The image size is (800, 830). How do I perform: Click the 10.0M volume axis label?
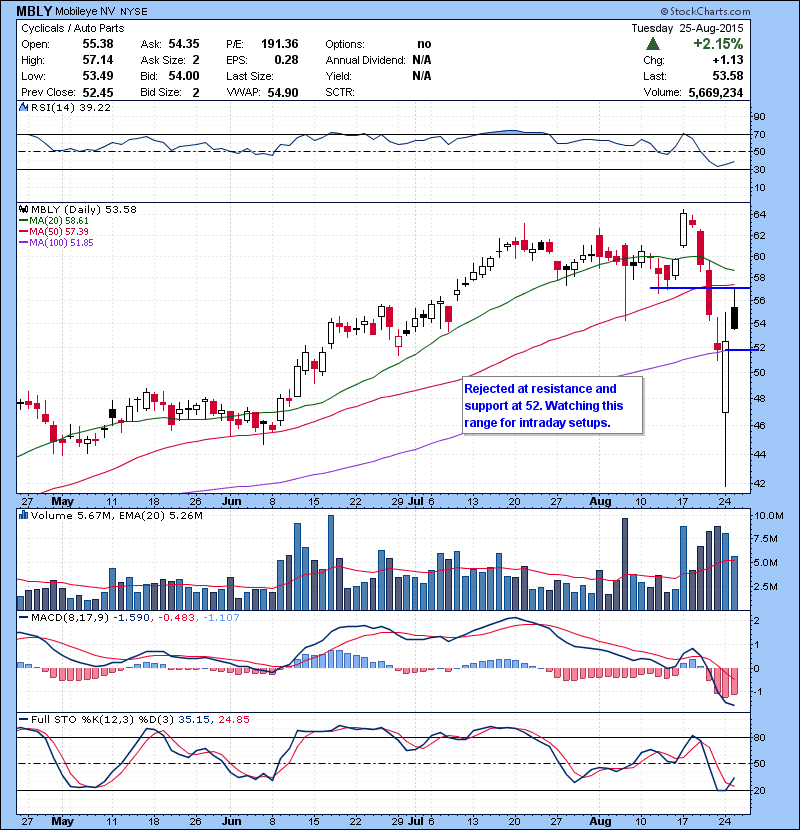tap(768, 516)
